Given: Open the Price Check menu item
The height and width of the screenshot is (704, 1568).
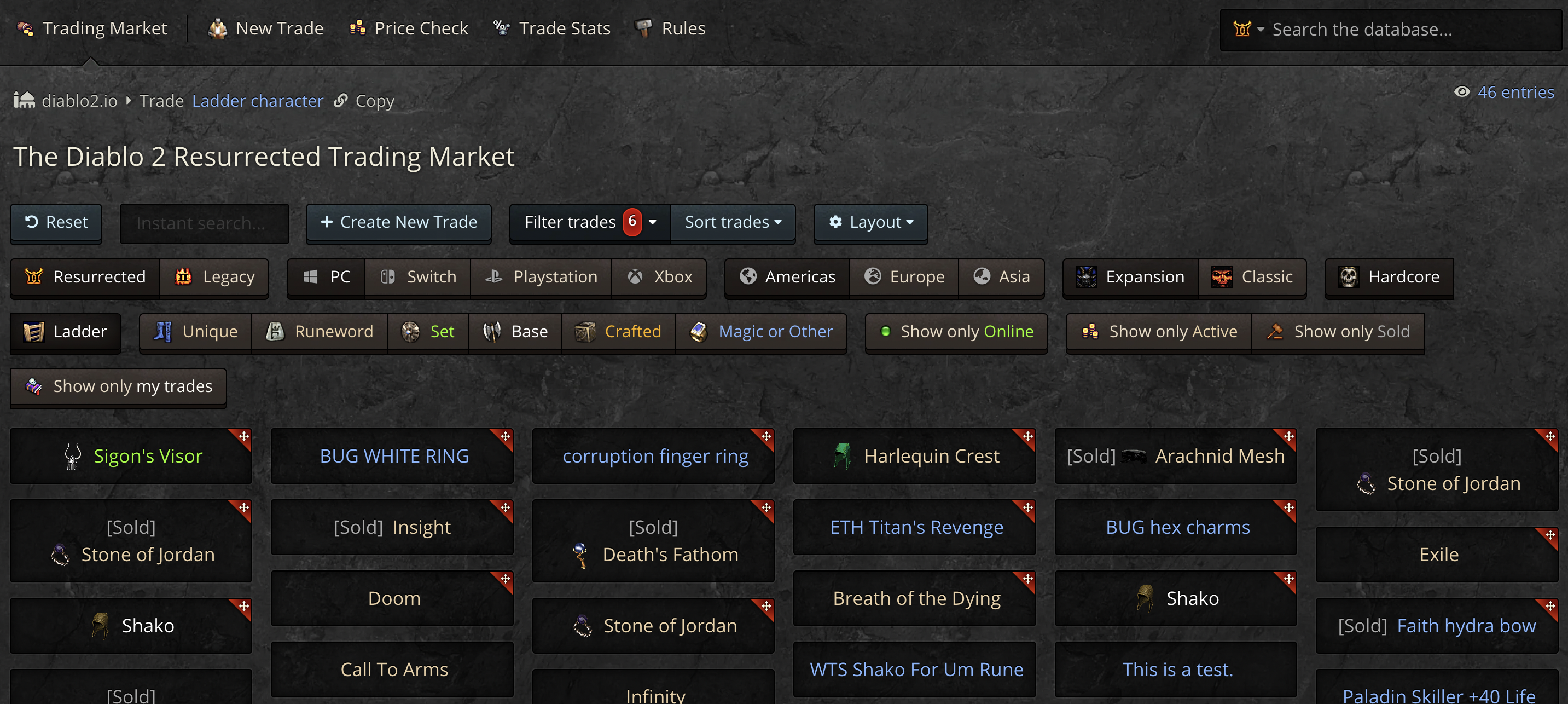Looking at the screenshot, I should coord(409,28).
